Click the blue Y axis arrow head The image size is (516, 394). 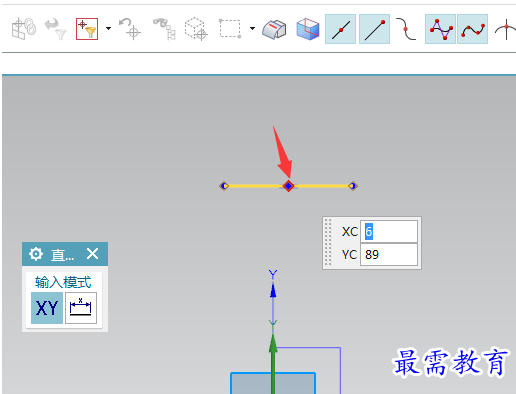click(273, 290)
